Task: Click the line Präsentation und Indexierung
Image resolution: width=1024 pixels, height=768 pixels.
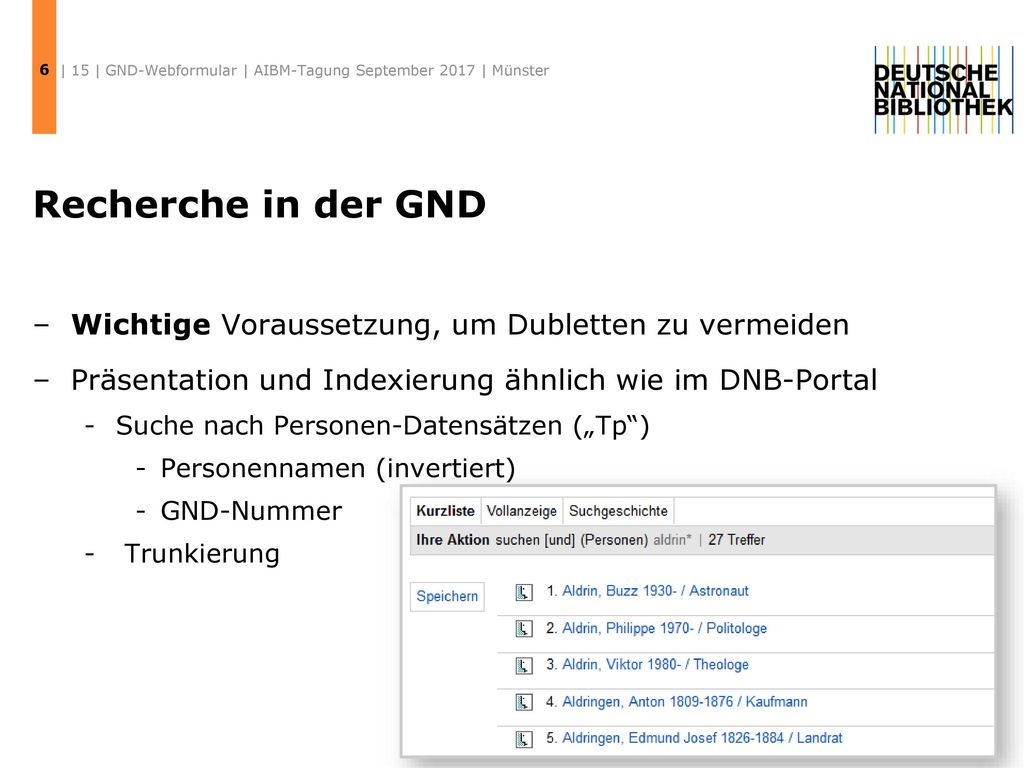Action: click(x=474, y=380)
